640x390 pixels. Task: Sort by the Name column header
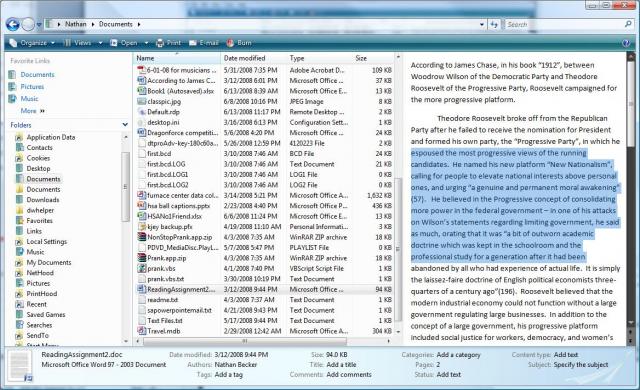pos(177,58)
